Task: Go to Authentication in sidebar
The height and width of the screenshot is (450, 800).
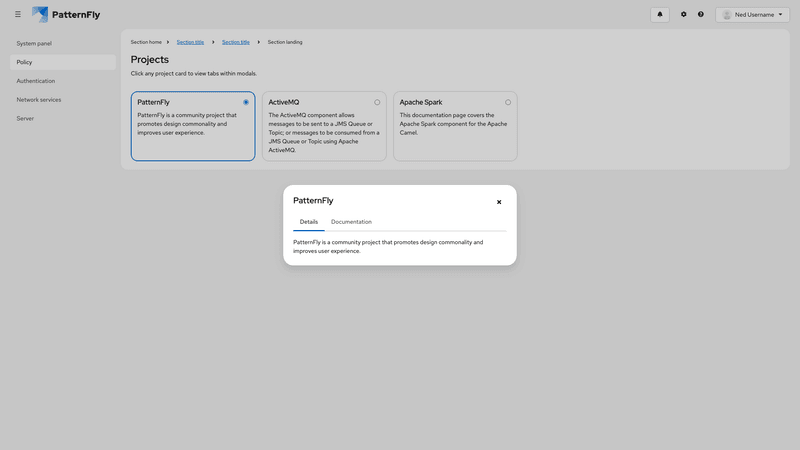Action: pos(36,81)
